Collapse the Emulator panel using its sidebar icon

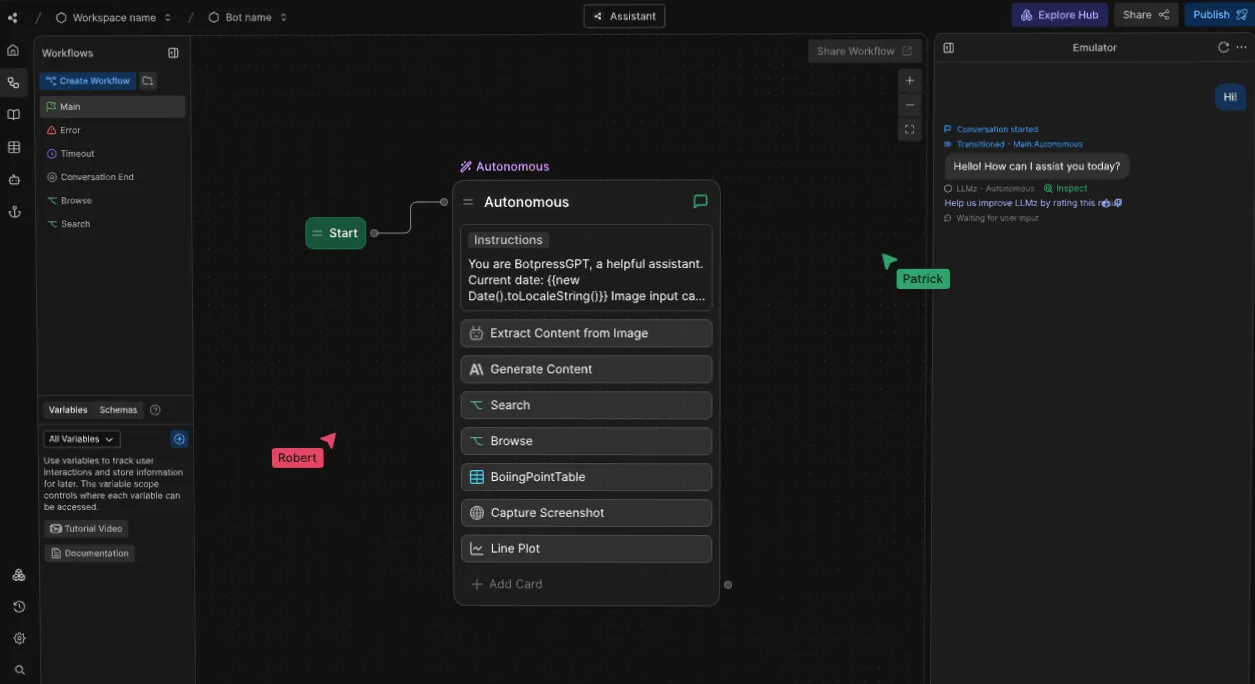[948, 47]
